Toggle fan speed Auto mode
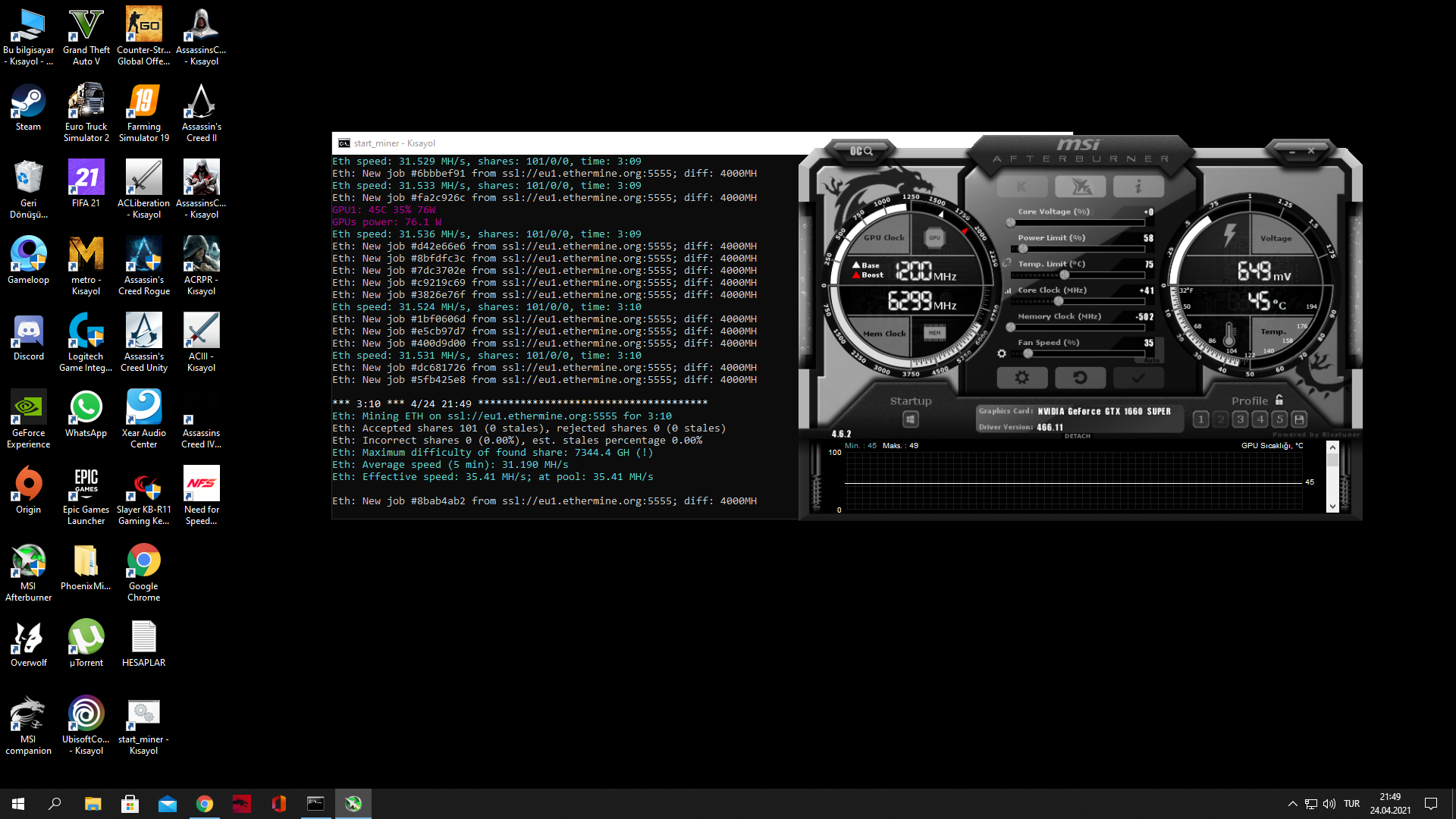 (x=1152, y=360)
